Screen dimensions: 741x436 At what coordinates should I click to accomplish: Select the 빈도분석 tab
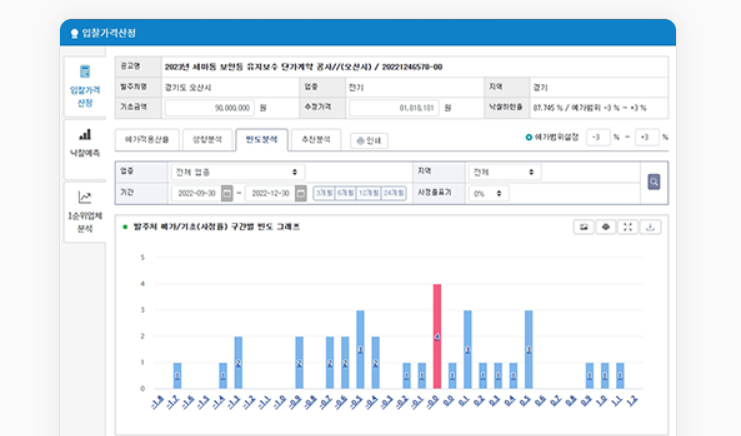pos(262,140)
